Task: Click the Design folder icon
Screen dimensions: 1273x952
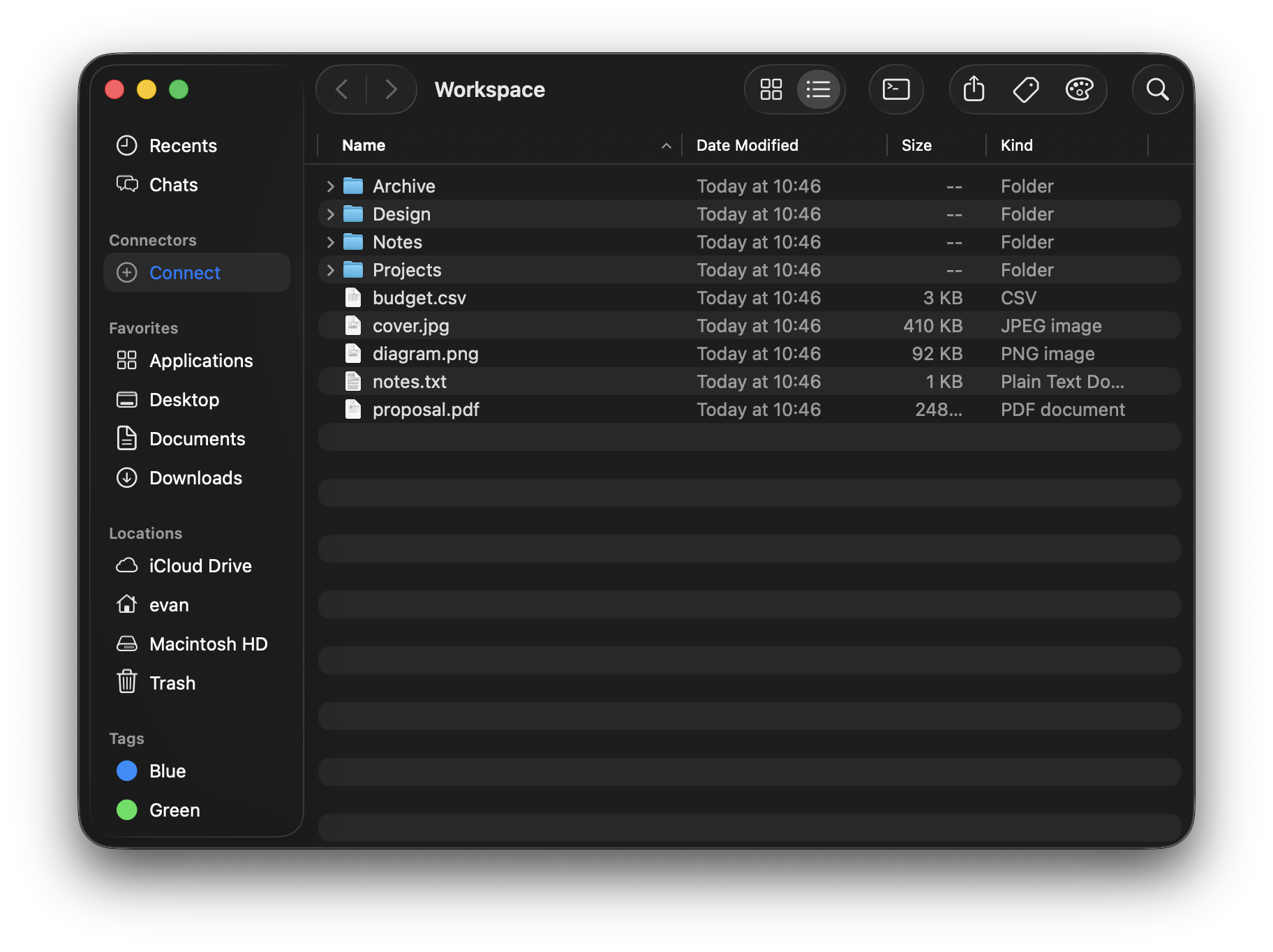Action: 353,214
